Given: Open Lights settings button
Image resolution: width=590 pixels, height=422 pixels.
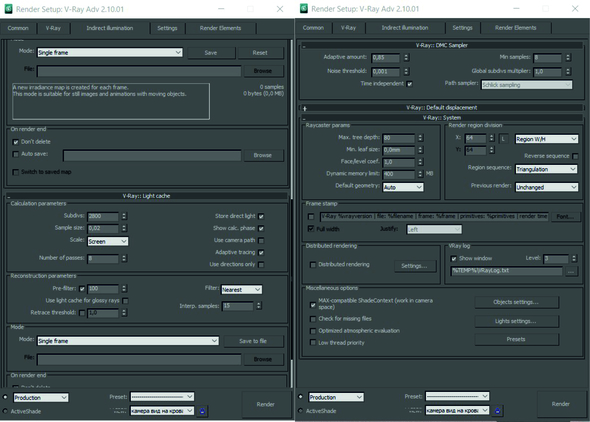Looking at the screenshot, I should pyautogui.click(x=516, y=321).
